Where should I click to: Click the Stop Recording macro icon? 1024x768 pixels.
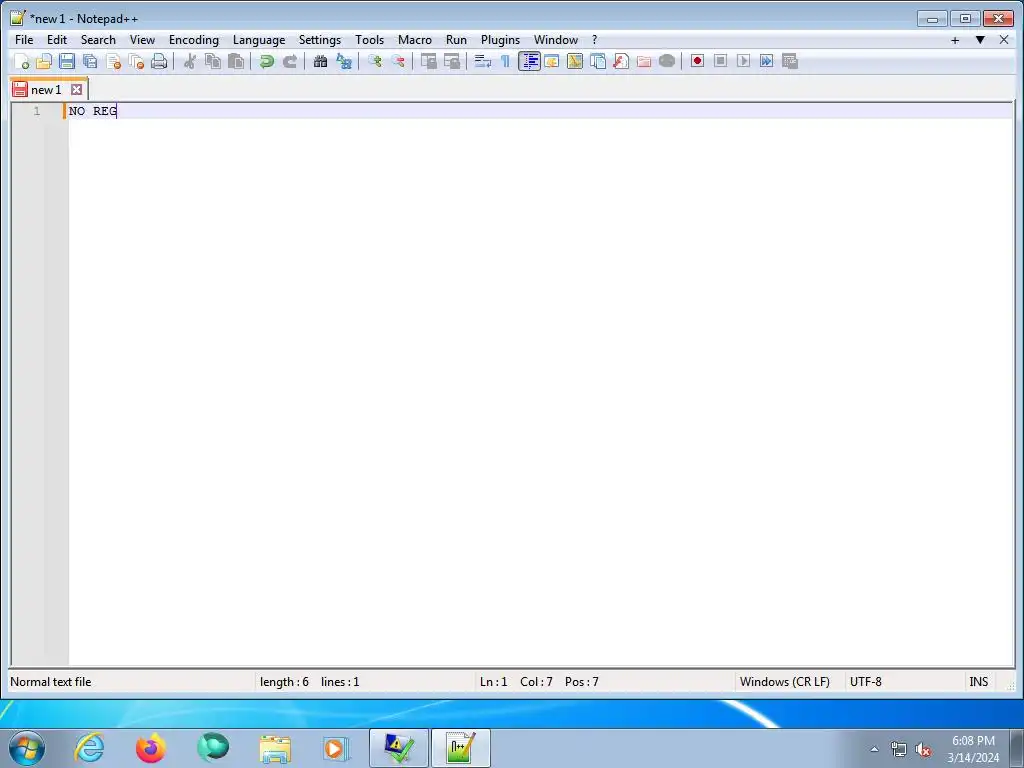[x=720, y=61]
